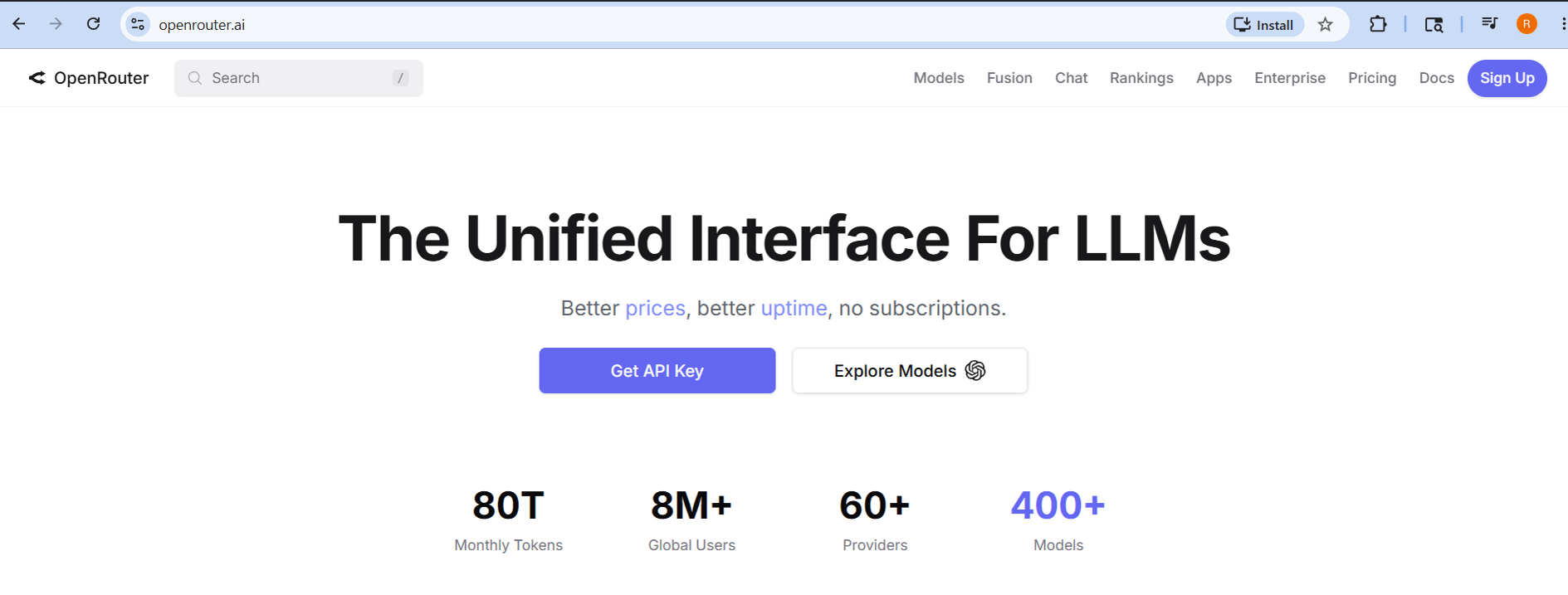Click the slash shortcut badge in search
1568x595 pixels.
click(400, 78)
